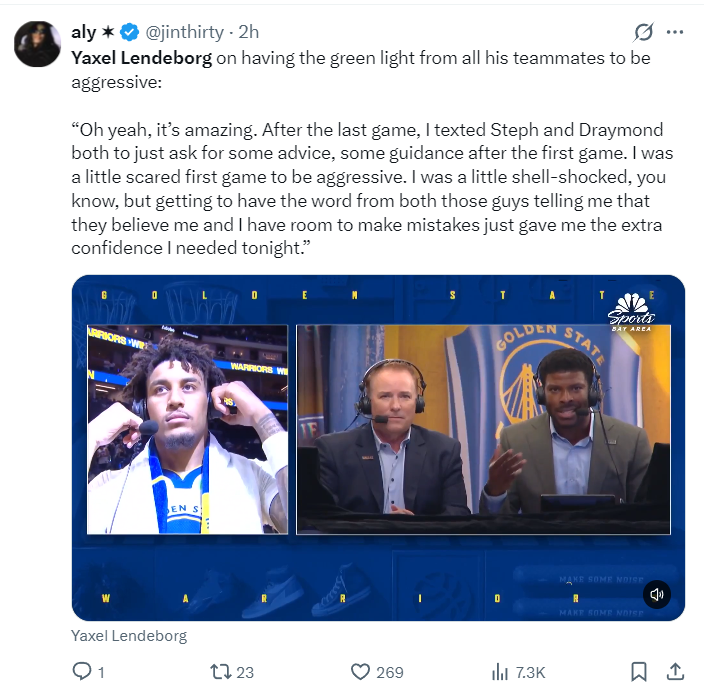The image size is (704, 691).
Task: Open the @jinthirty handle link
Action: [185, 32]
